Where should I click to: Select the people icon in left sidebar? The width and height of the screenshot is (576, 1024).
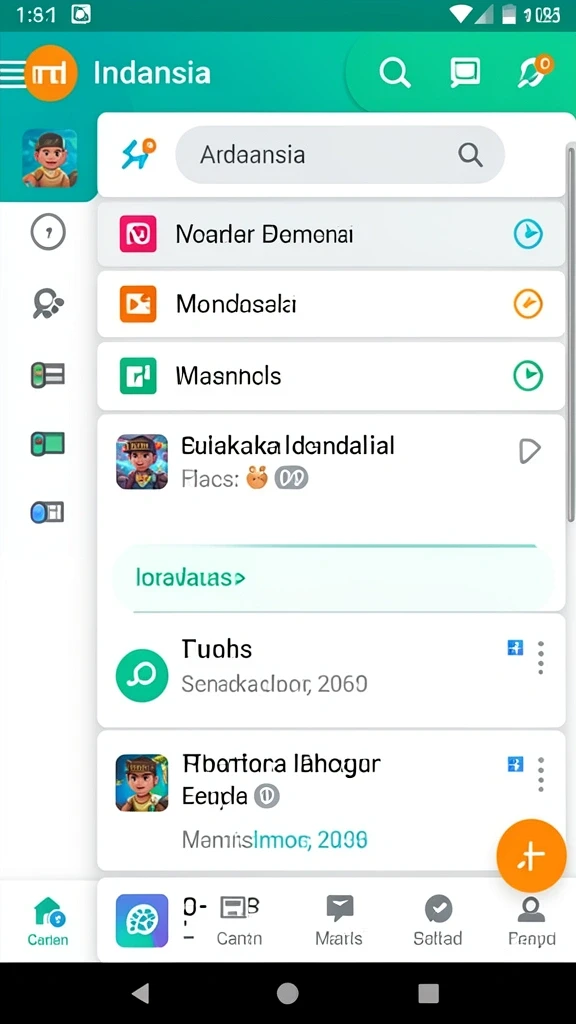(48, 304)
